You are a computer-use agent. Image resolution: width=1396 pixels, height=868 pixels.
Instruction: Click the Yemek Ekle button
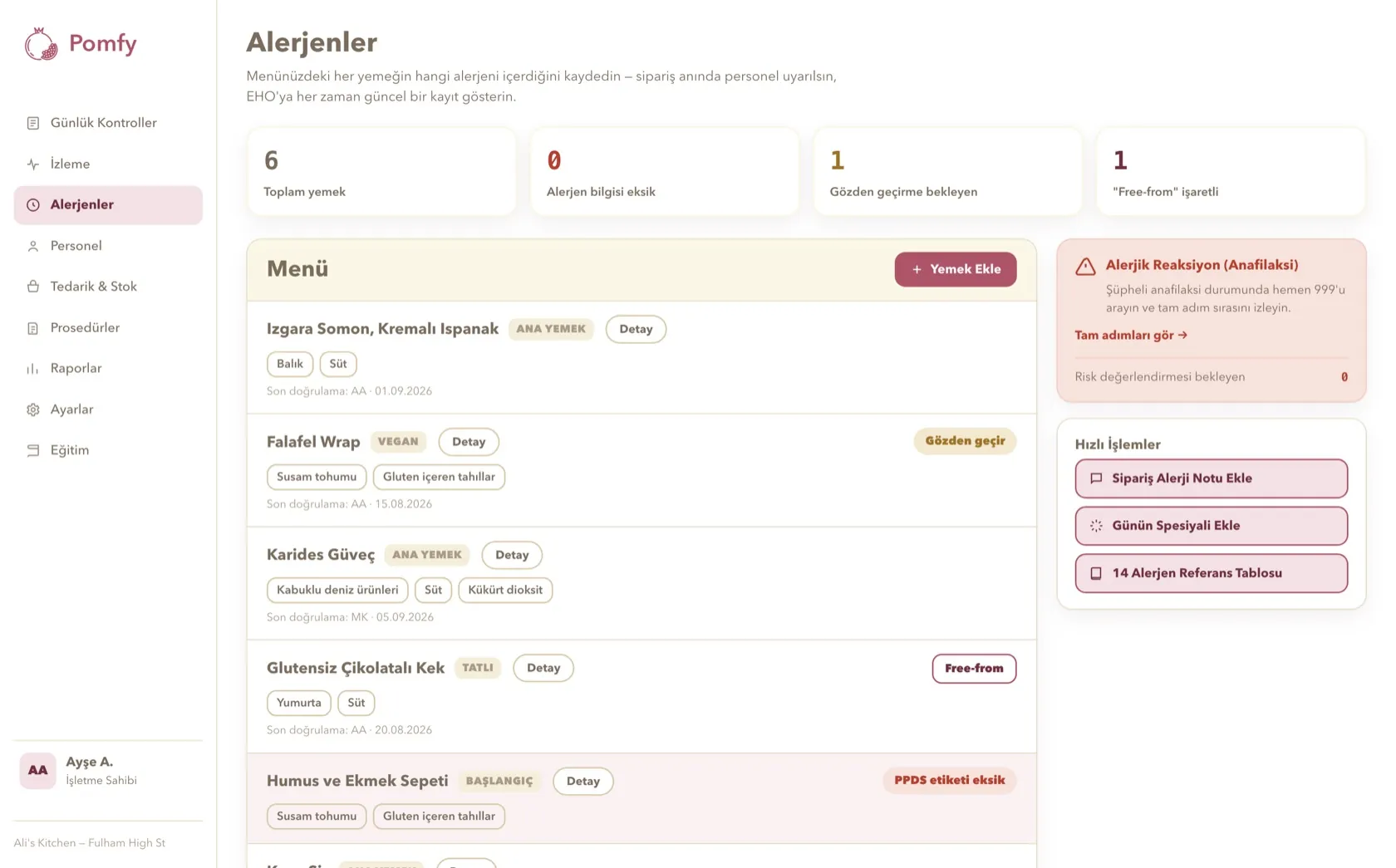956,269
